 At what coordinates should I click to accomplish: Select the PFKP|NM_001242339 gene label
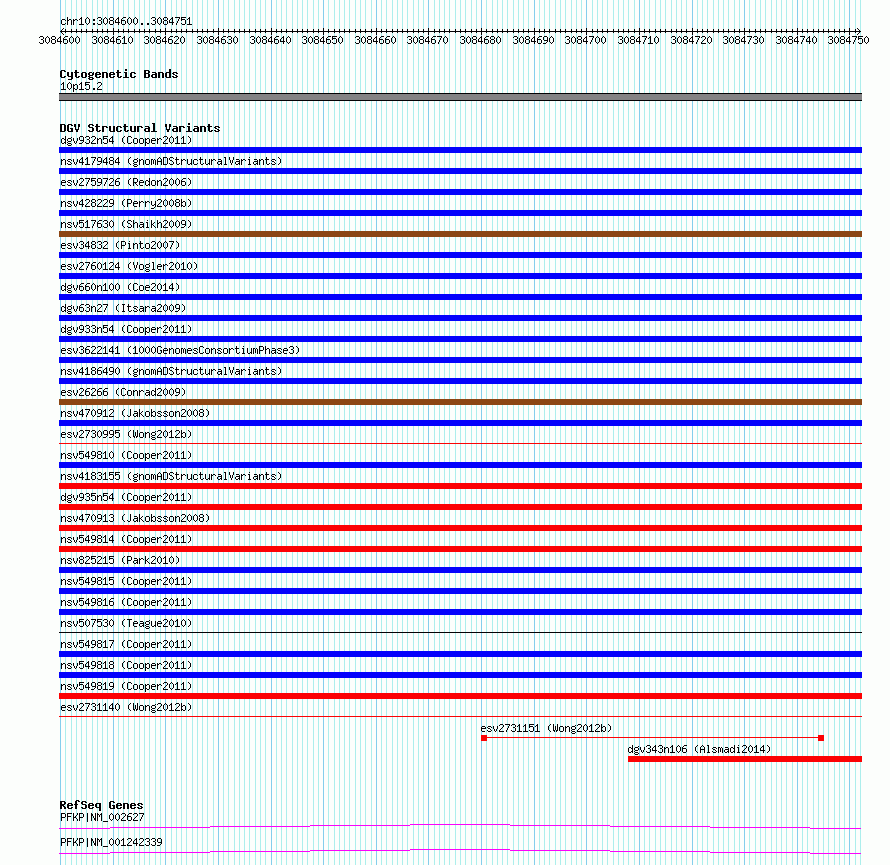pyautogui.click(x=111, y=842)
